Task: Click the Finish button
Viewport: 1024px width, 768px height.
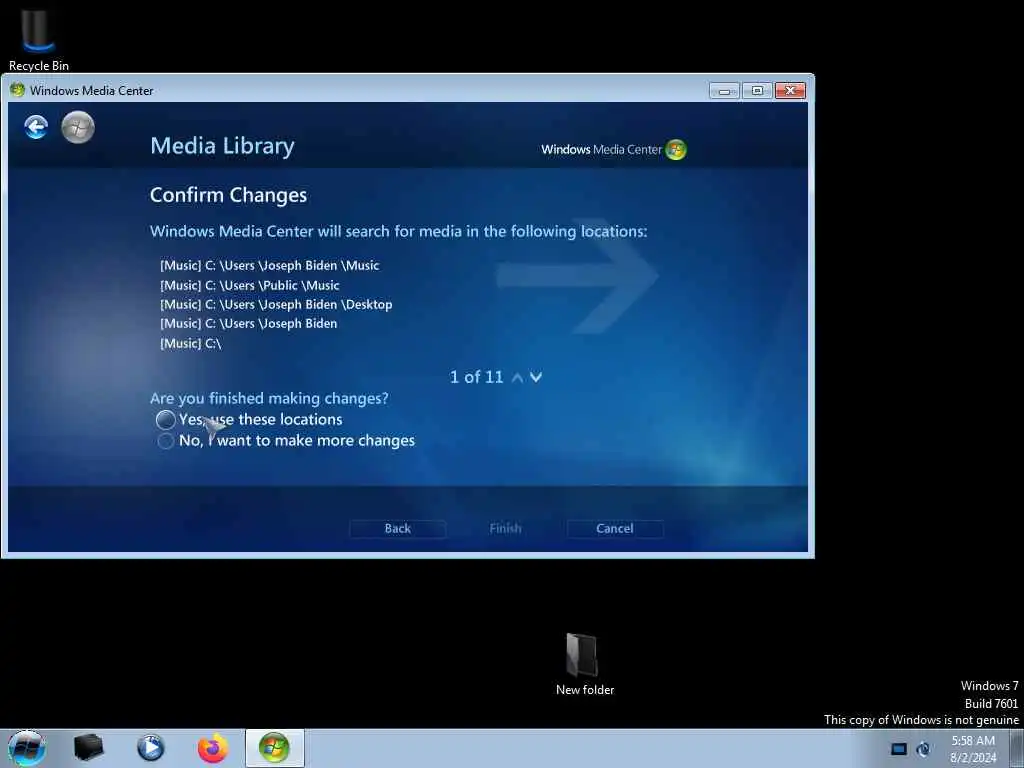Action: click(505, 528)
